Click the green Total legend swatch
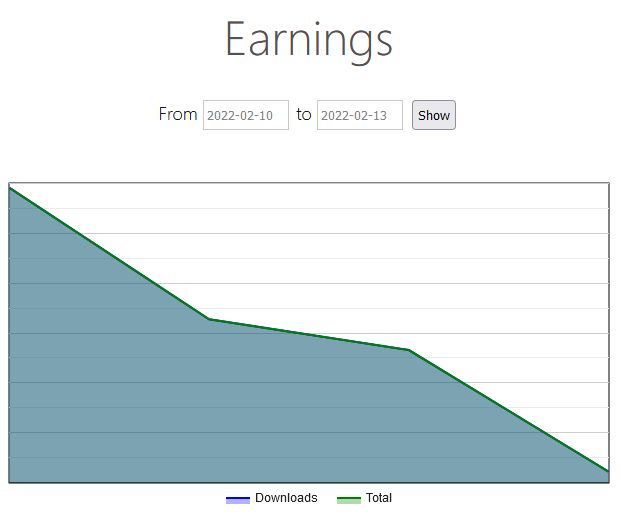The height and width of the screenshot is (521, 630). pos(349,500)
